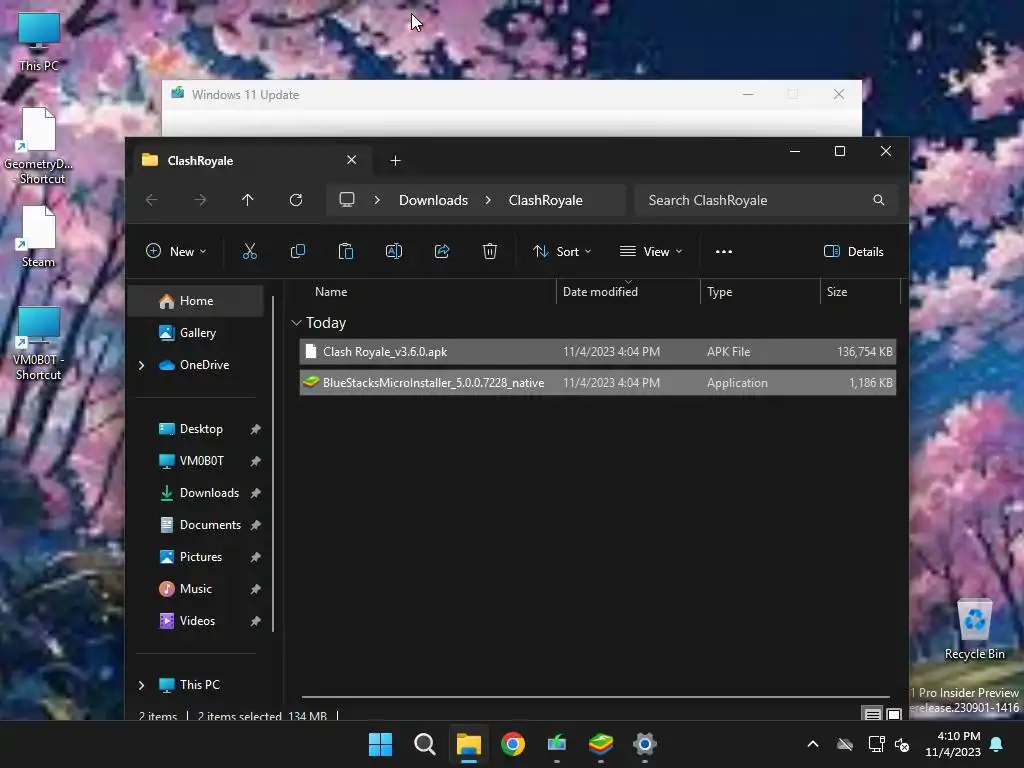The height and width of the screenshot is (768, 1024).
Task: Open the New dropdown menu
Action: click(176, 251)
